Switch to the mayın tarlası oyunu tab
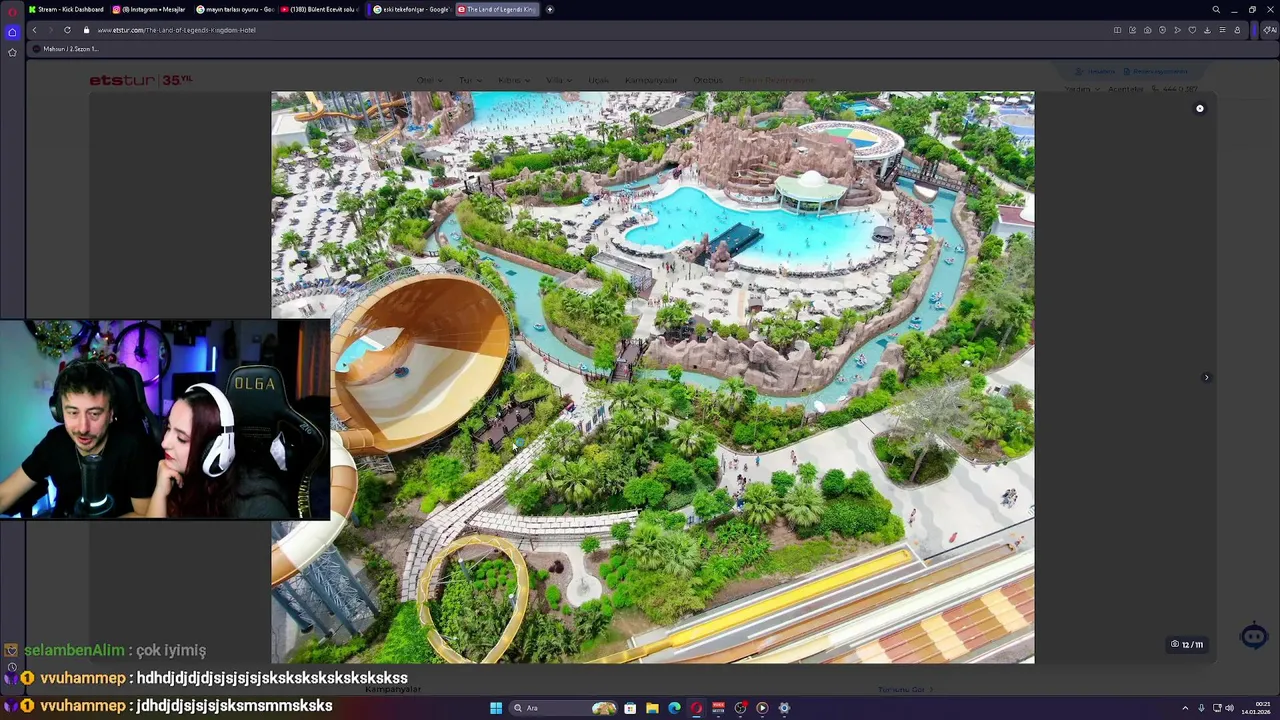 [x=234, y=10]
